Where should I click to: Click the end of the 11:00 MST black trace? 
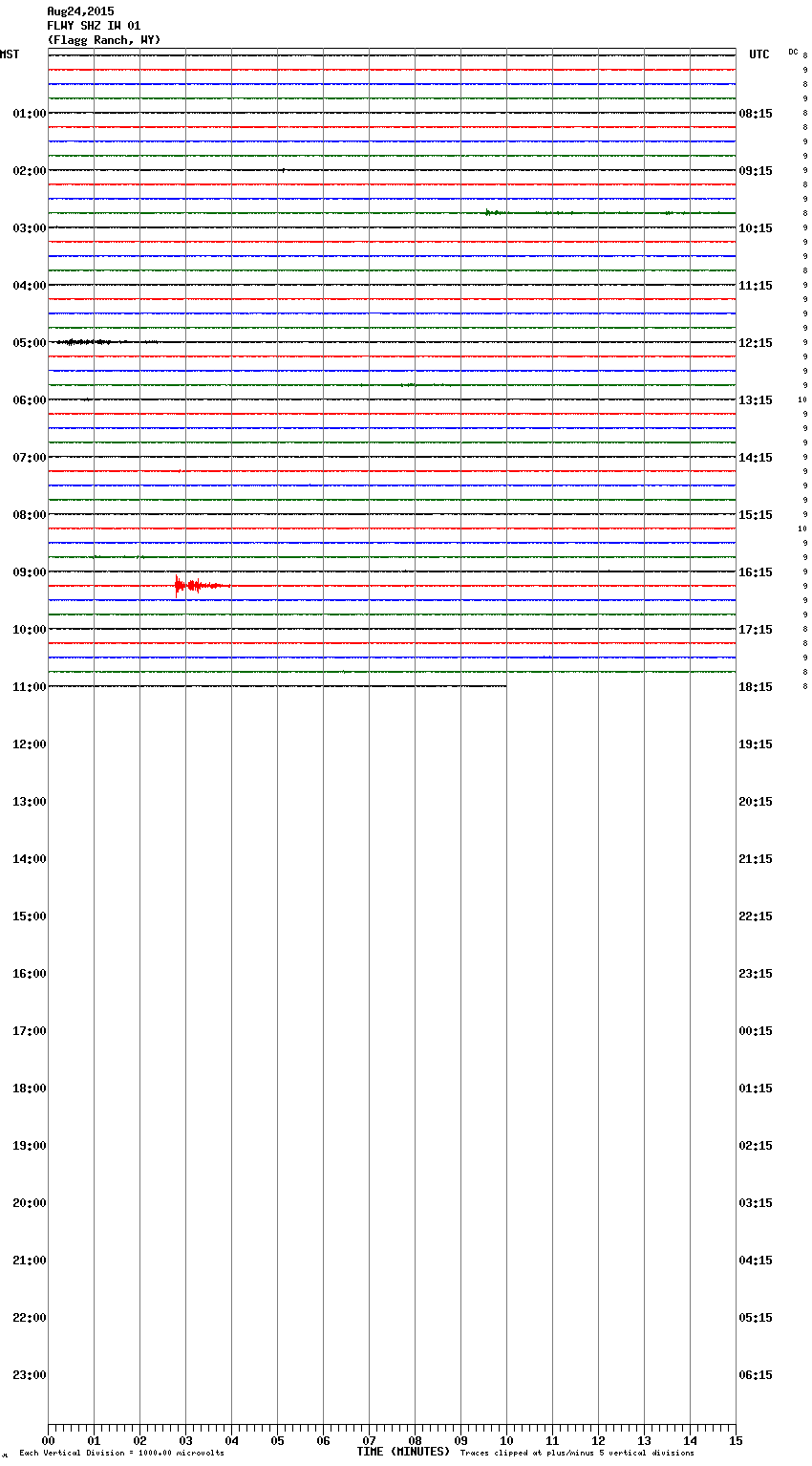(505, 686)
